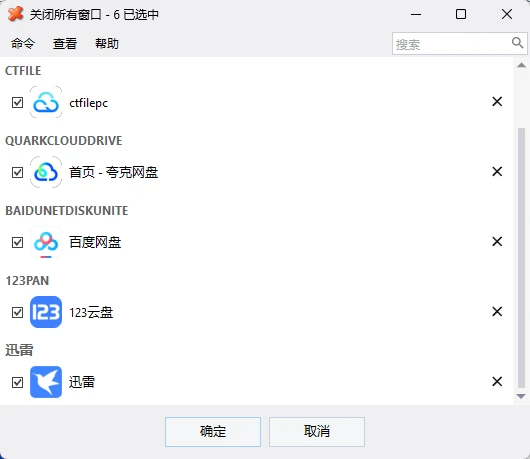Open the 查看 menu
This screenshot has height=459, width=530.
(x=65, y=44)
